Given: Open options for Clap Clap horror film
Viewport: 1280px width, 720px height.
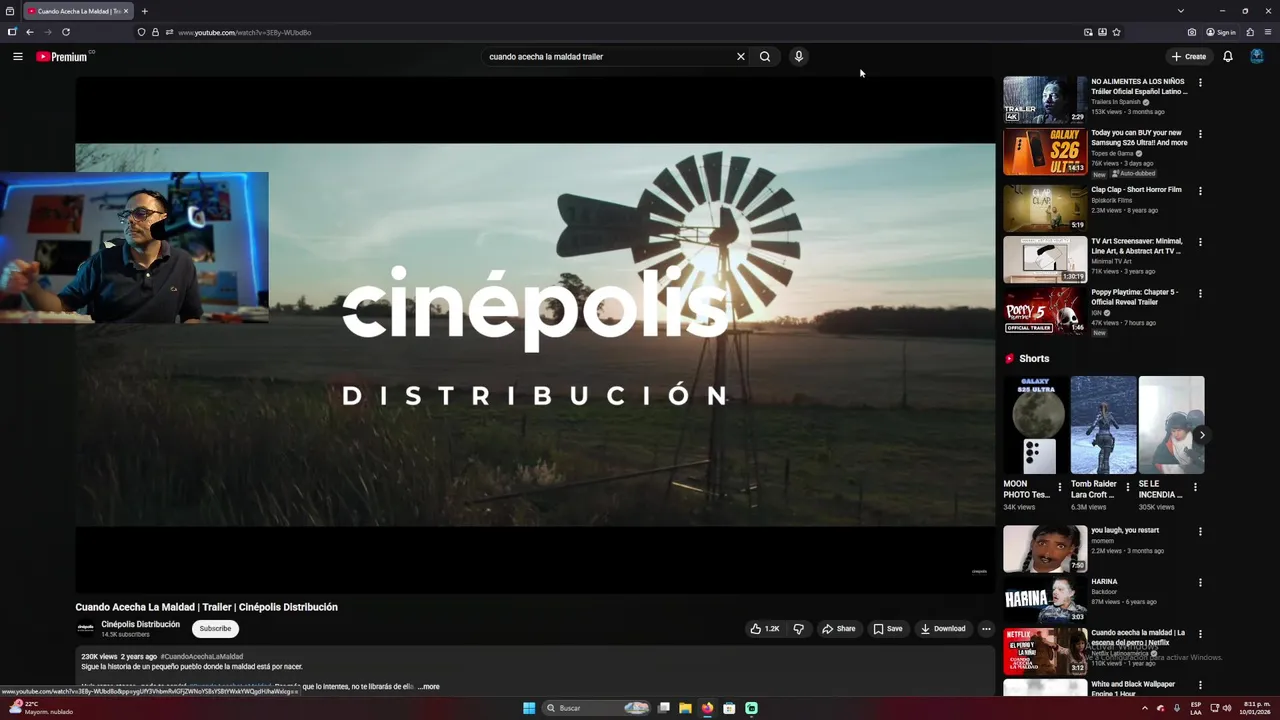Looking at the screenshot, I should click(x=1200, y=191).
